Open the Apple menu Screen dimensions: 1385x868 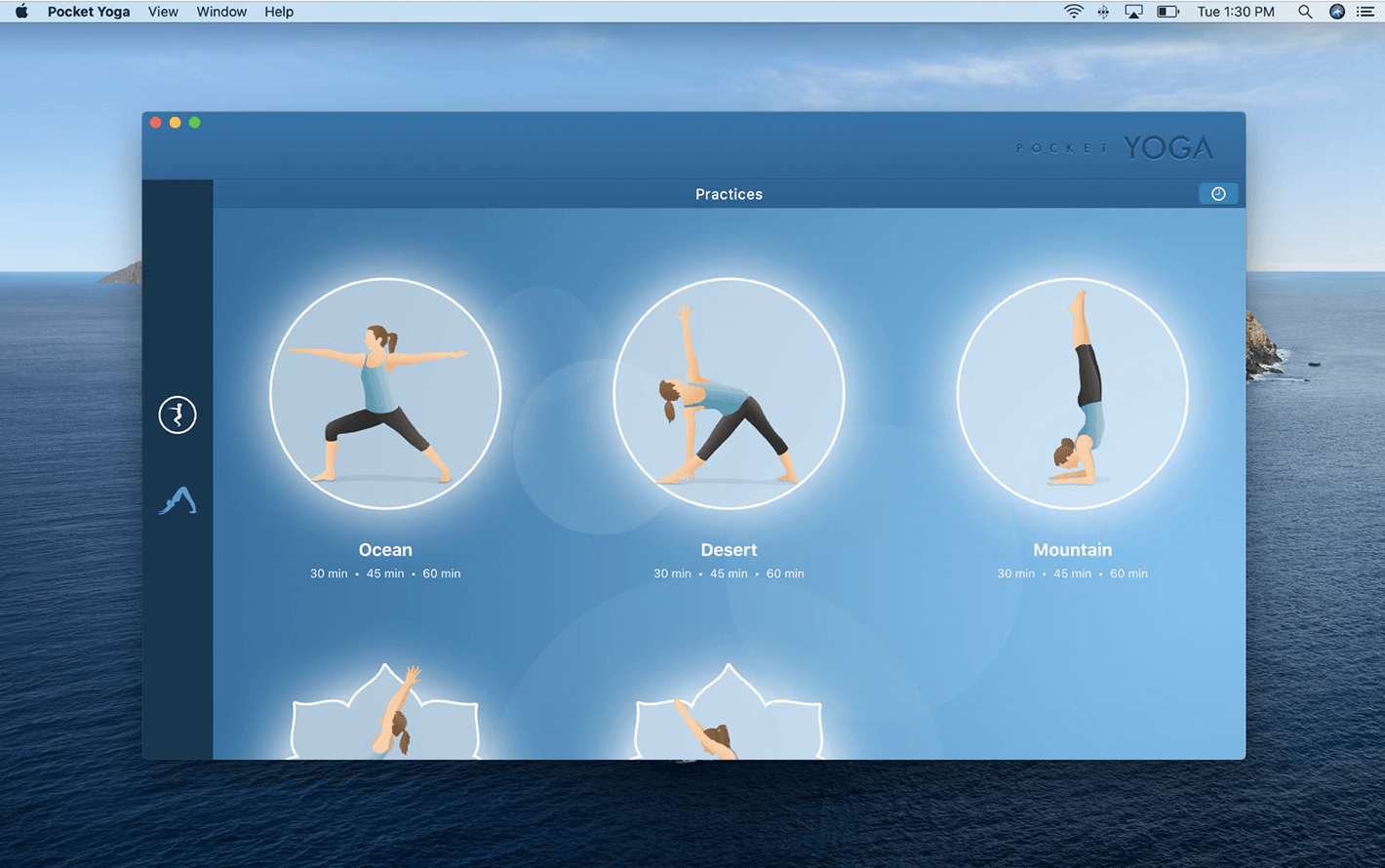pos(21,12)
